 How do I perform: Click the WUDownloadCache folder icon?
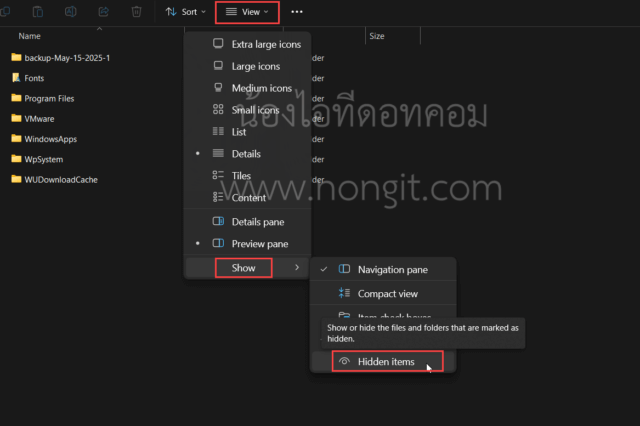tap(16, 179)
